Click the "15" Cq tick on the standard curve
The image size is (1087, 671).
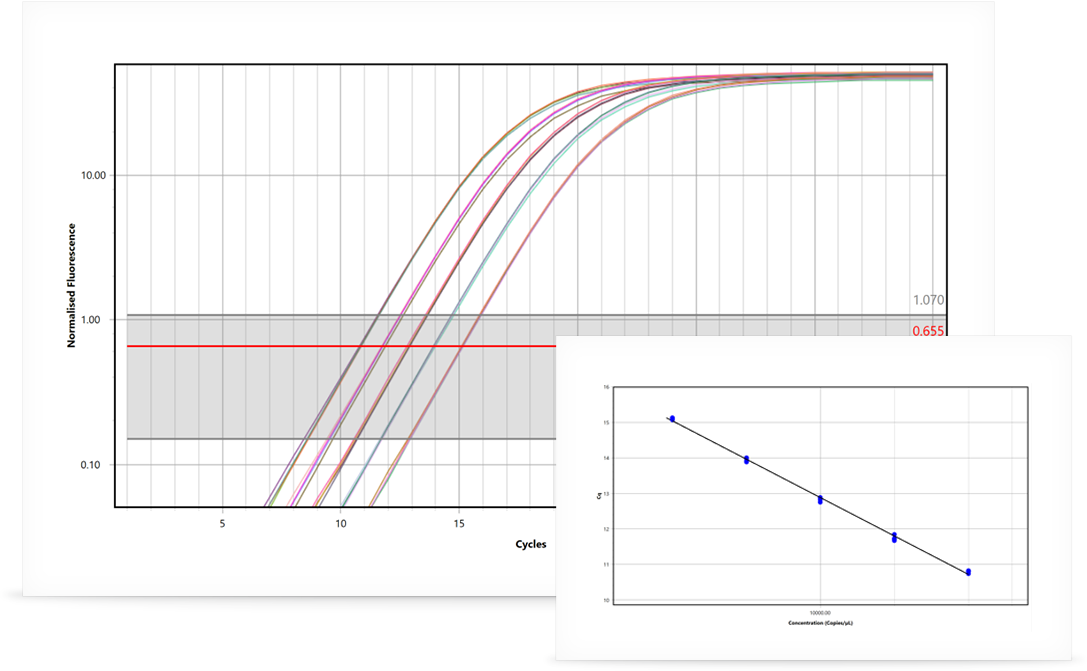pyautogui.click(x=606, y=423)
